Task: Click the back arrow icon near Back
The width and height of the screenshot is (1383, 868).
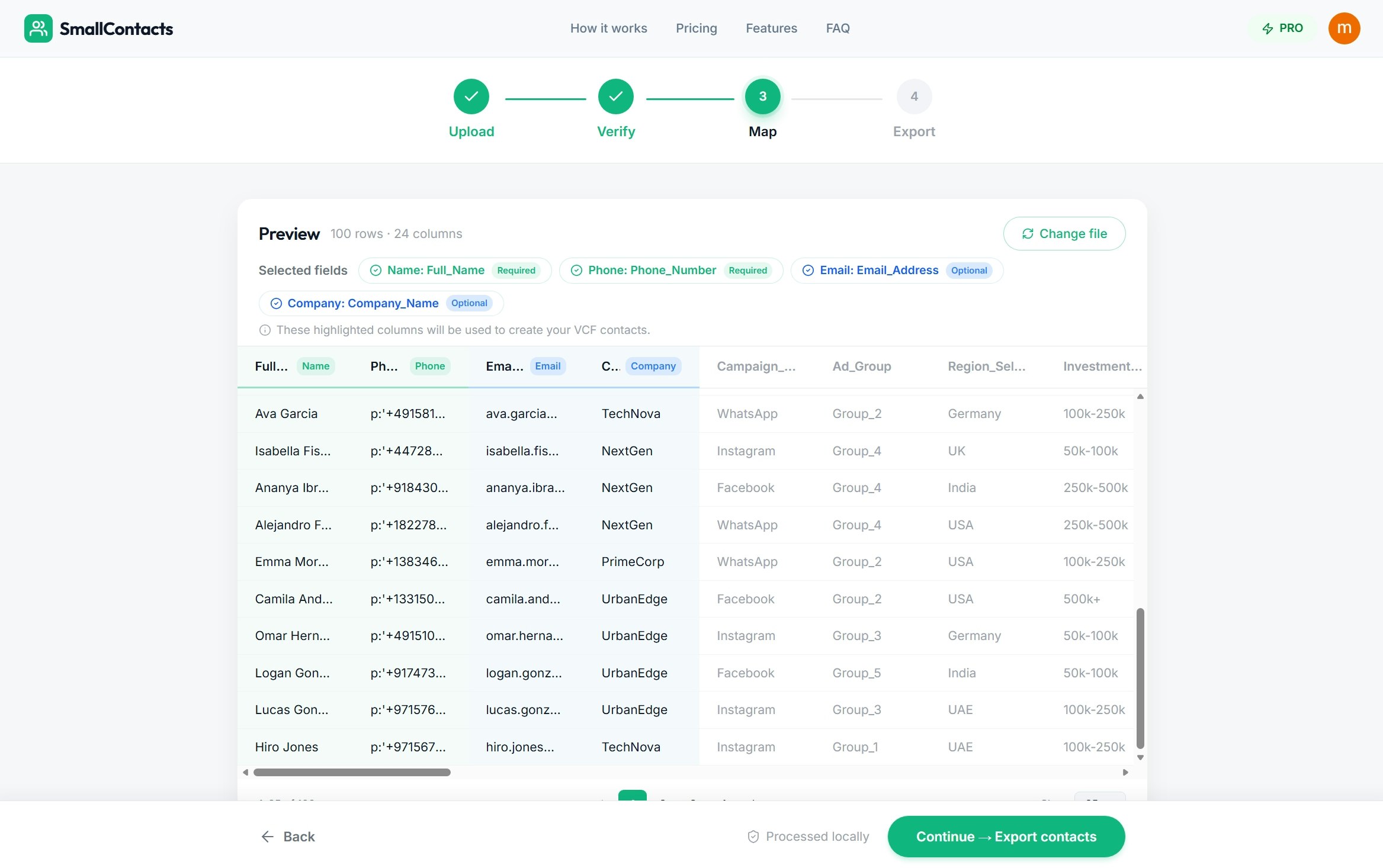Action: [x=268, y=836]
